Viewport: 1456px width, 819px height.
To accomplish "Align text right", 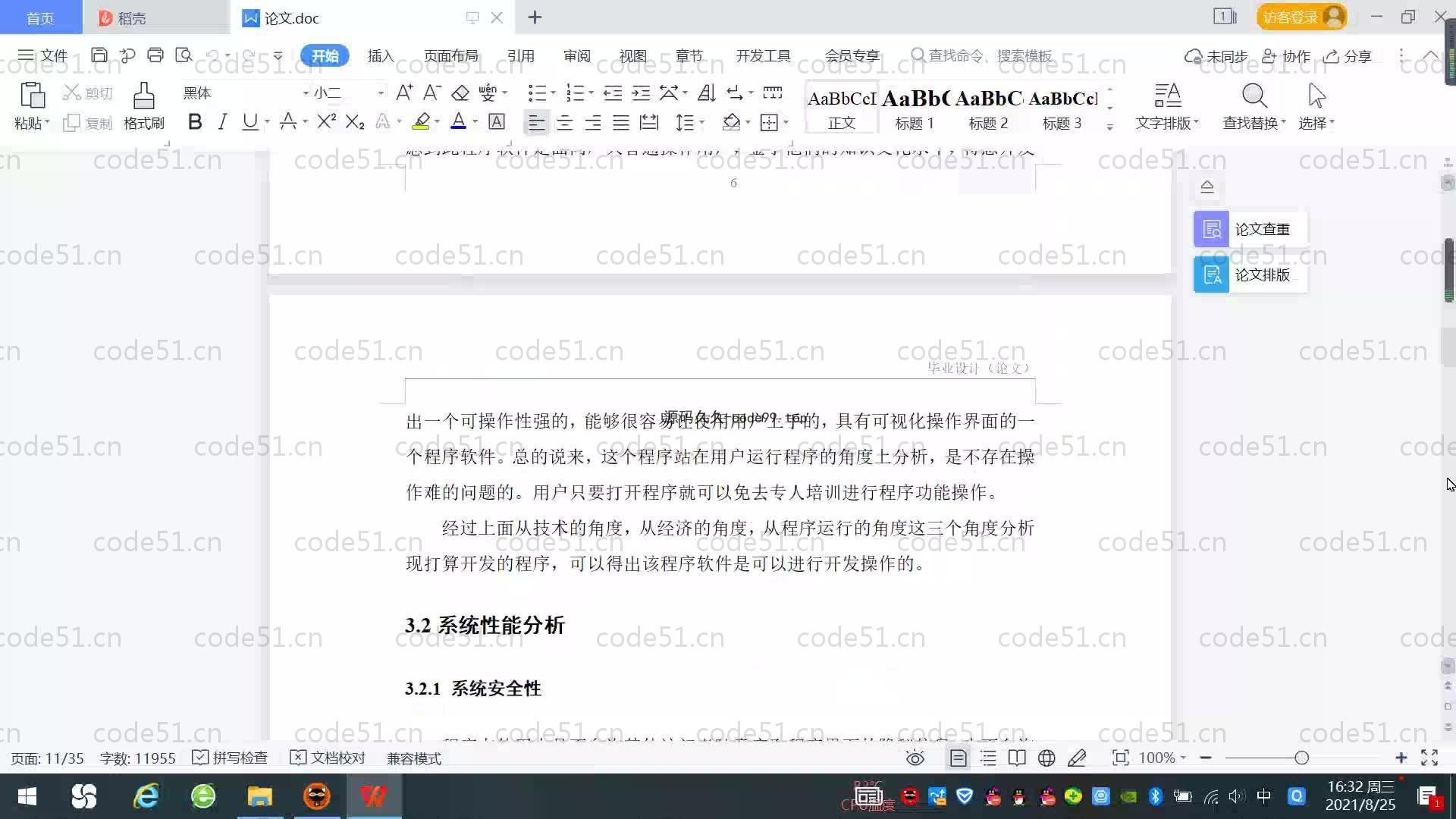I will click(x=593, y=122).
